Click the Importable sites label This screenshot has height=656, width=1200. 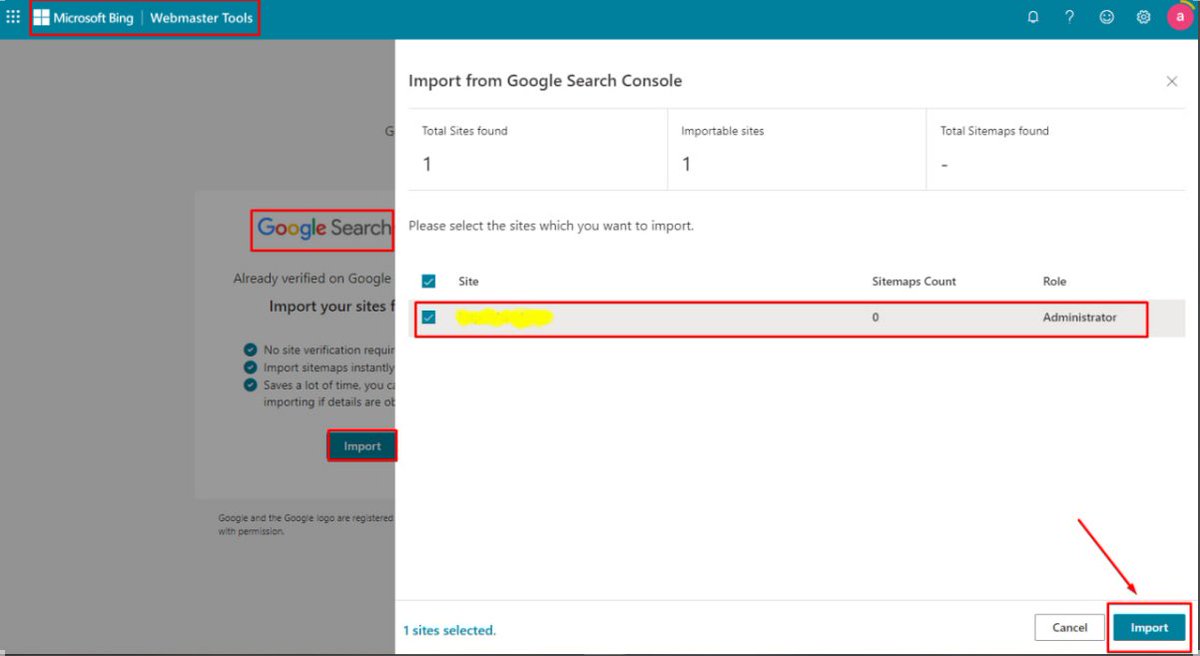(722, 131)
